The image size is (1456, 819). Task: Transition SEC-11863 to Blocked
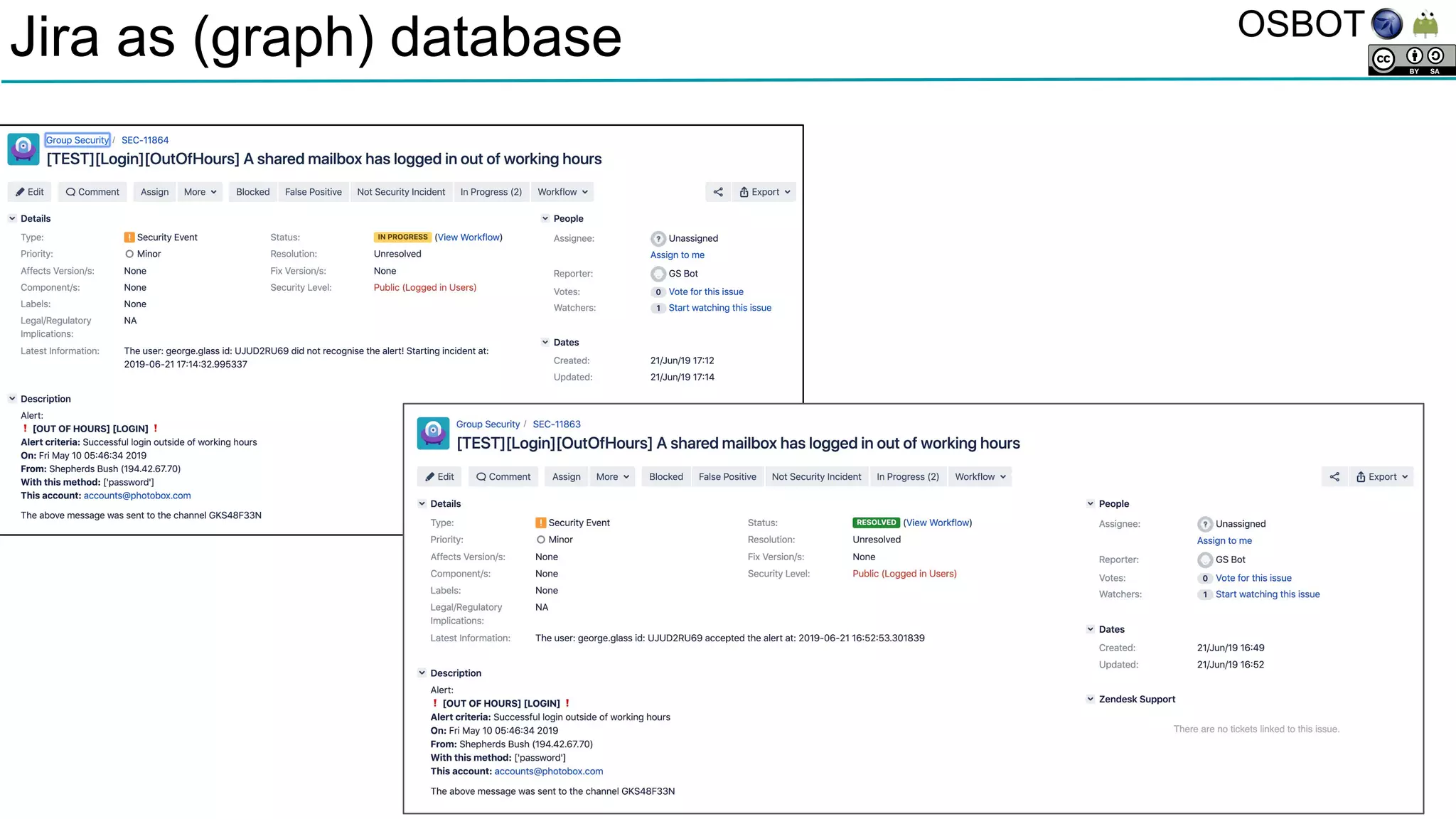666,477
